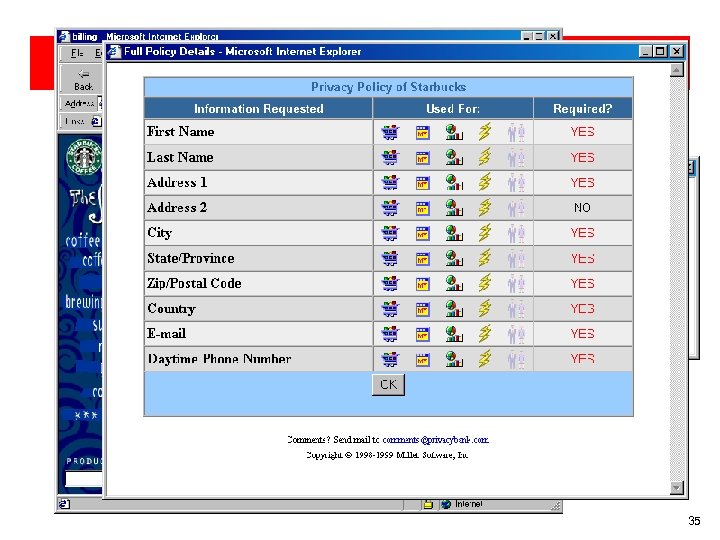Click the calendar icon in Address 1 row
The image size is (720, 540).
pos(422,183)
